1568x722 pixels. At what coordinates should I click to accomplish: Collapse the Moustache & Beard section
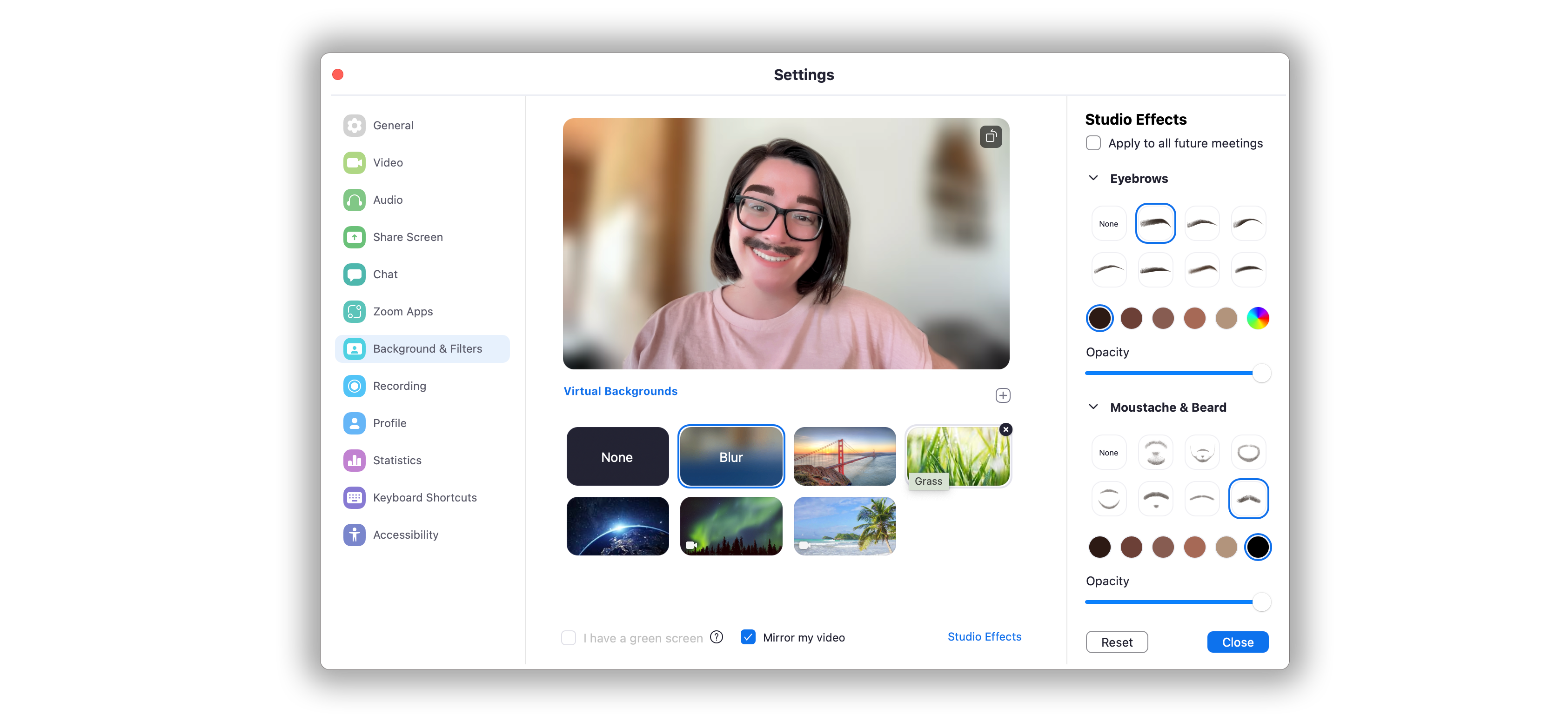(1093, 407)
